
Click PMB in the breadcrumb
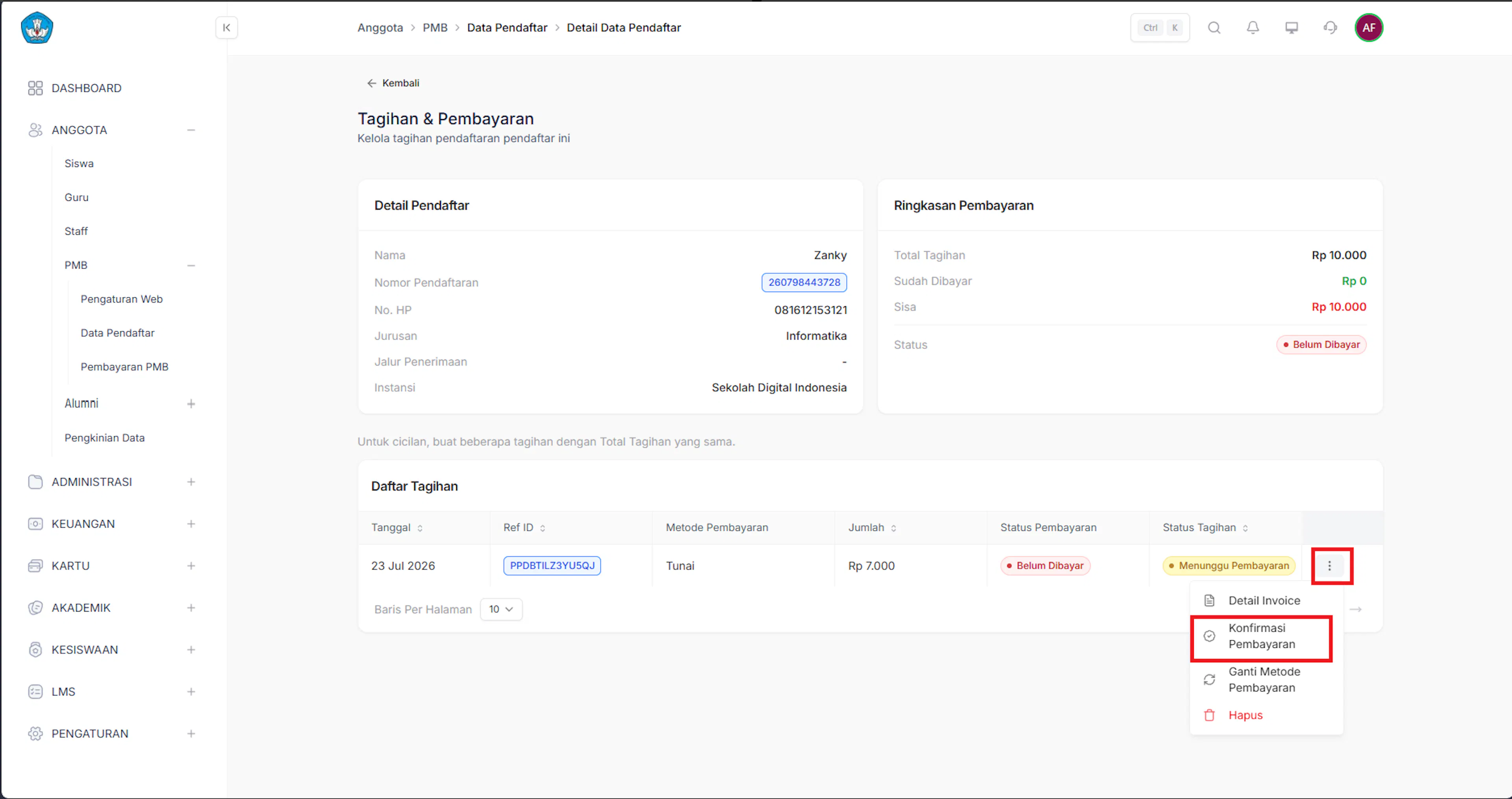click(435, 28)
